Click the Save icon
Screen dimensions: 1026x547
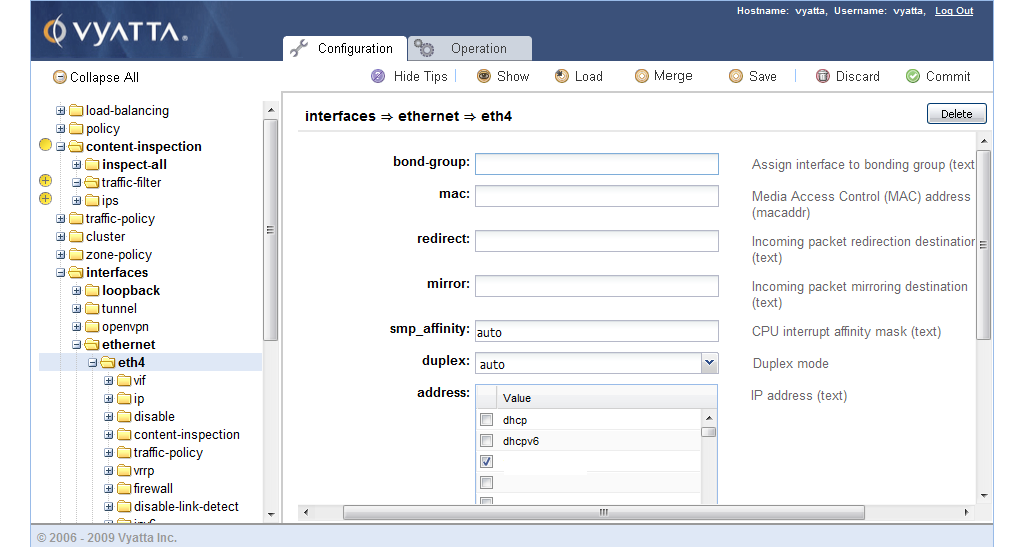(x=736, y=76)
